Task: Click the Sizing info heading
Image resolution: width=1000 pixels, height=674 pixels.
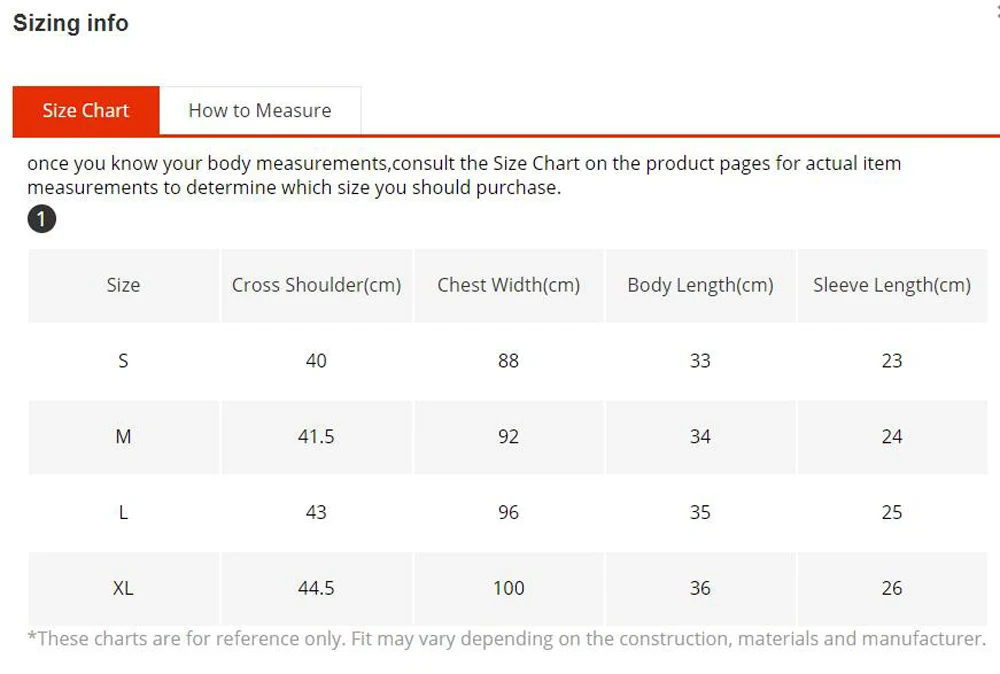Action: [71, 23]
